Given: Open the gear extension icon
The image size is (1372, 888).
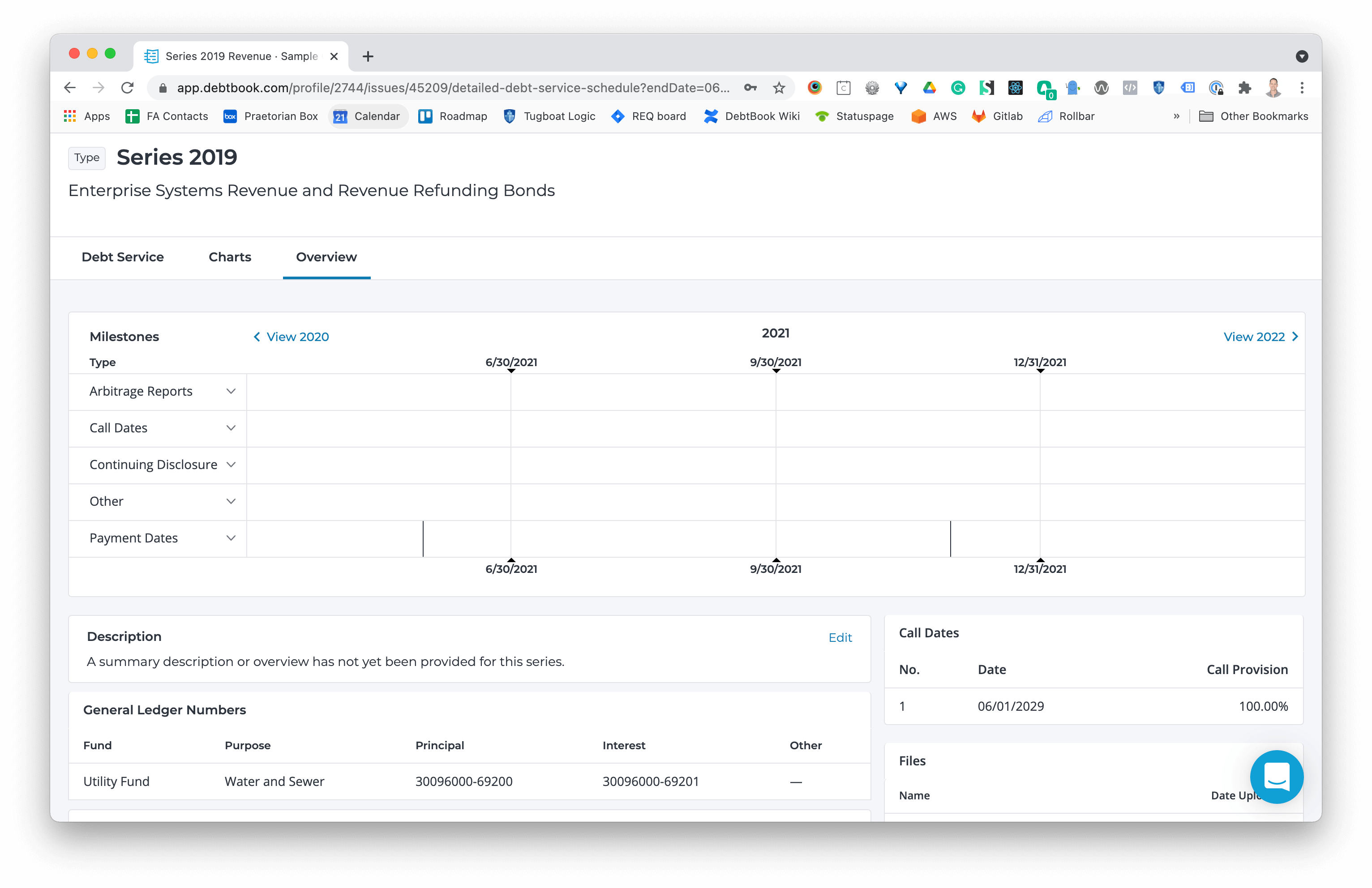Looking at the screenshot, I should click(x=872, y=88).
